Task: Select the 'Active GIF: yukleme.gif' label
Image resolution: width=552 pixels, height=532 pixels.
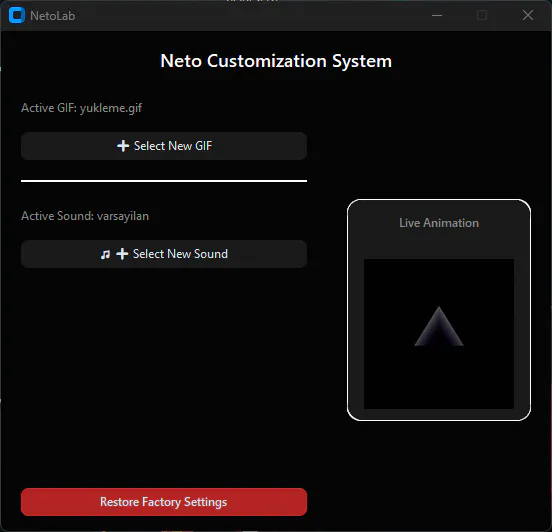Action: coord(81,108)
